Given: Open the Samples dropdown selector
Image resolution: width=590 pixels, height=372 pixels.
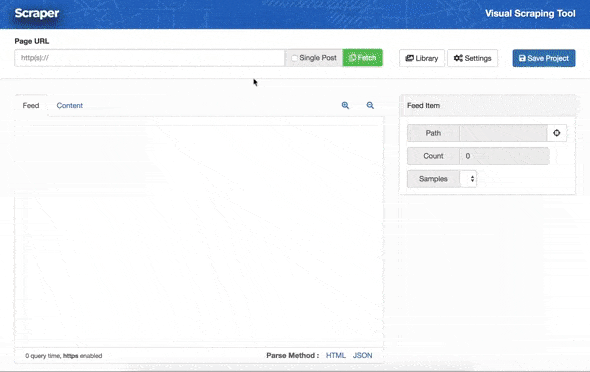Looking at the screenshot, I should [468, 179].
